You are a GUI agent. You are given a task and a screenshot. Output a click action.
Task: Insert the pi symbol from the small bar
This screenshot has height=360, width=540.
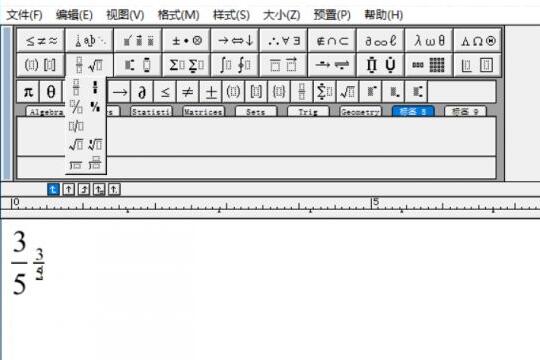(x=28, y=92)
